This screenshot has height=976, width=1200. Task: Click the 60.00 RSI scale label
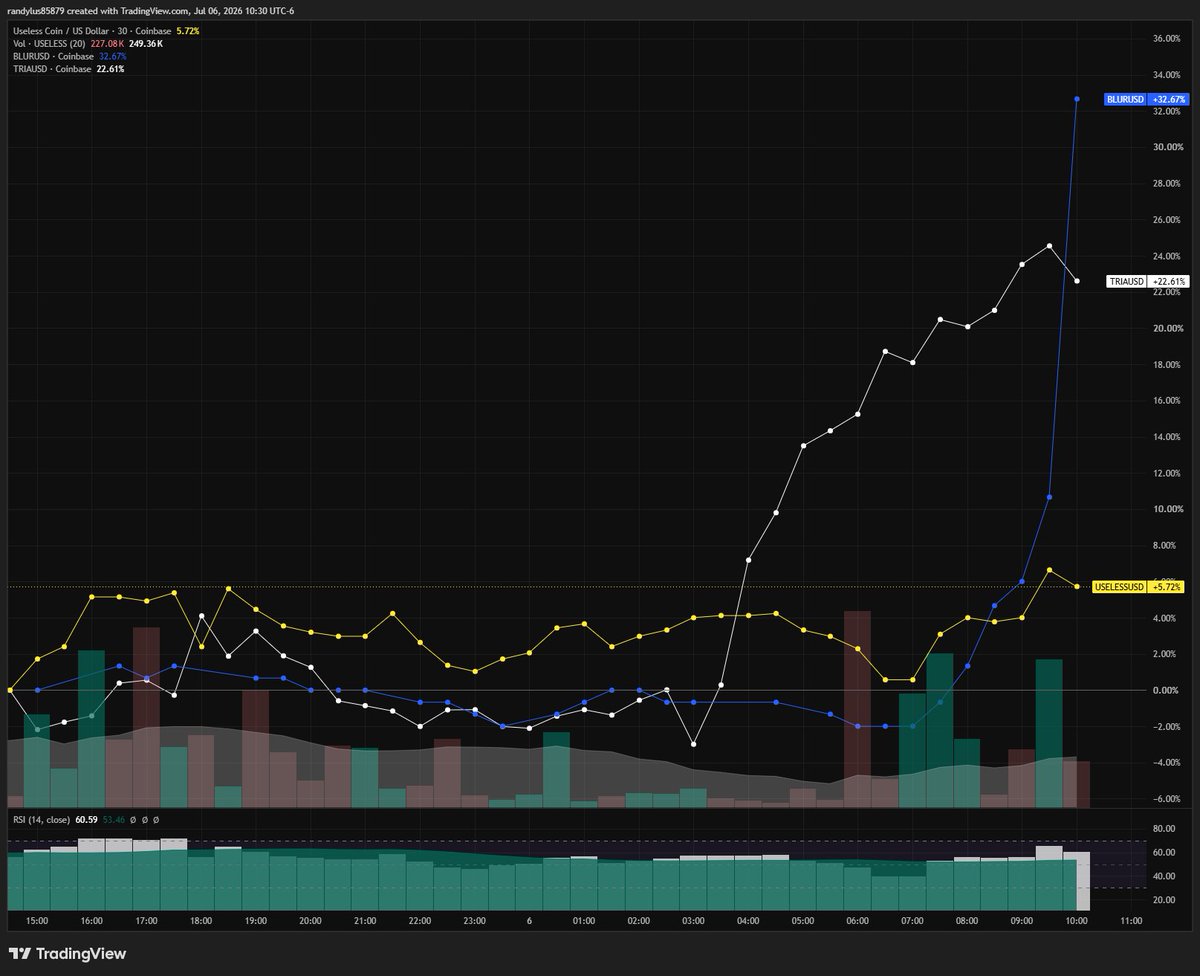tap(1163, 853)
